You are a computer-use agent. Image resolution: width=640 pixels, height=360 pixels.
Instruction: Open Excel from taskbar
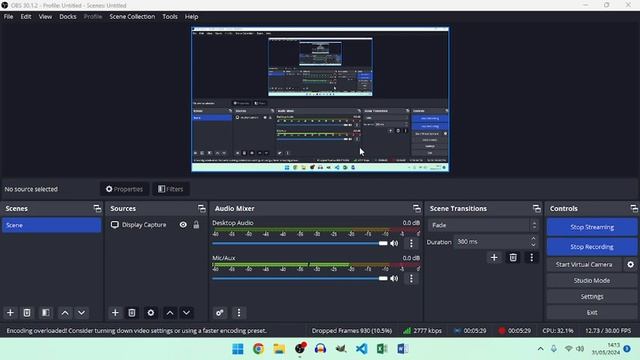[x=382, y=349]
